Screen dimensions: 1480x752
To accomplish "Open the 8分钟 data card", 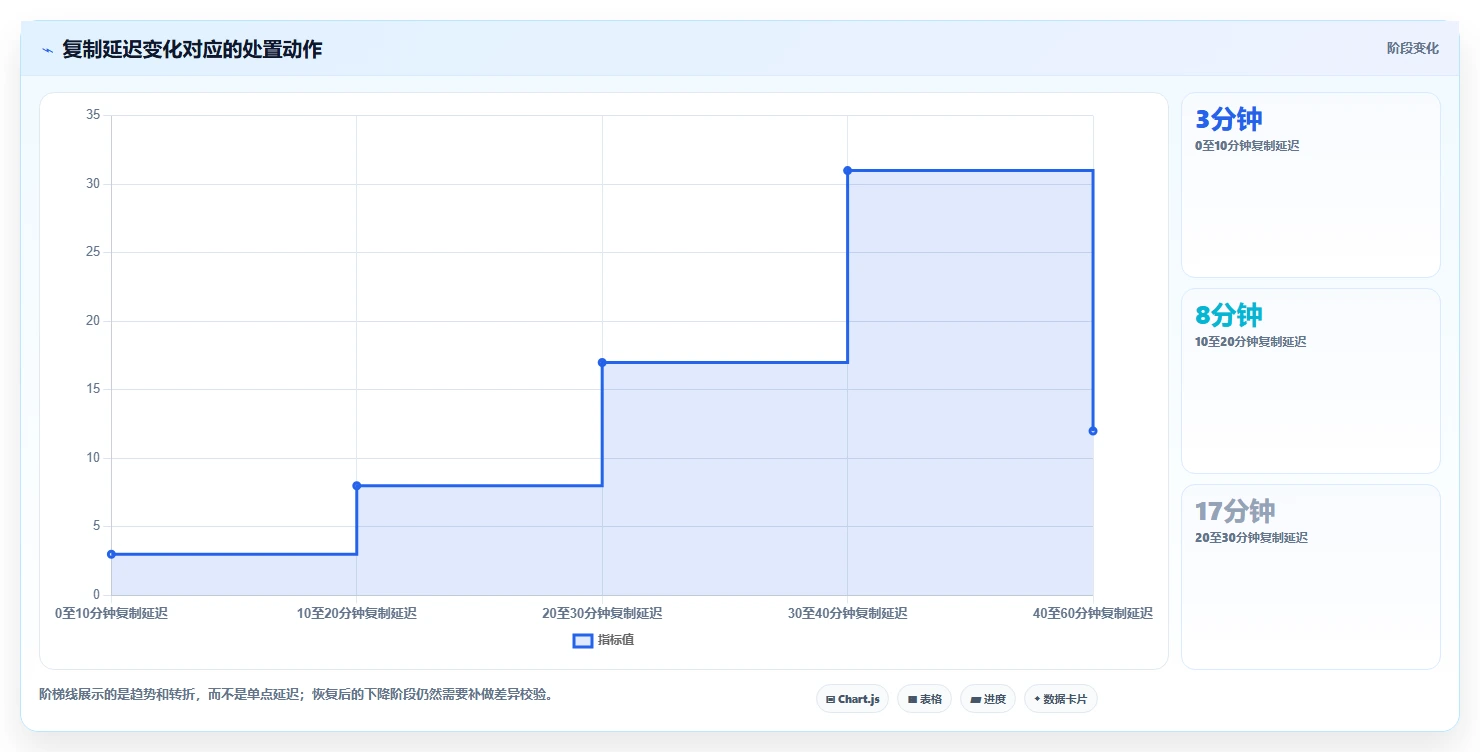I will coord(1311,381).
